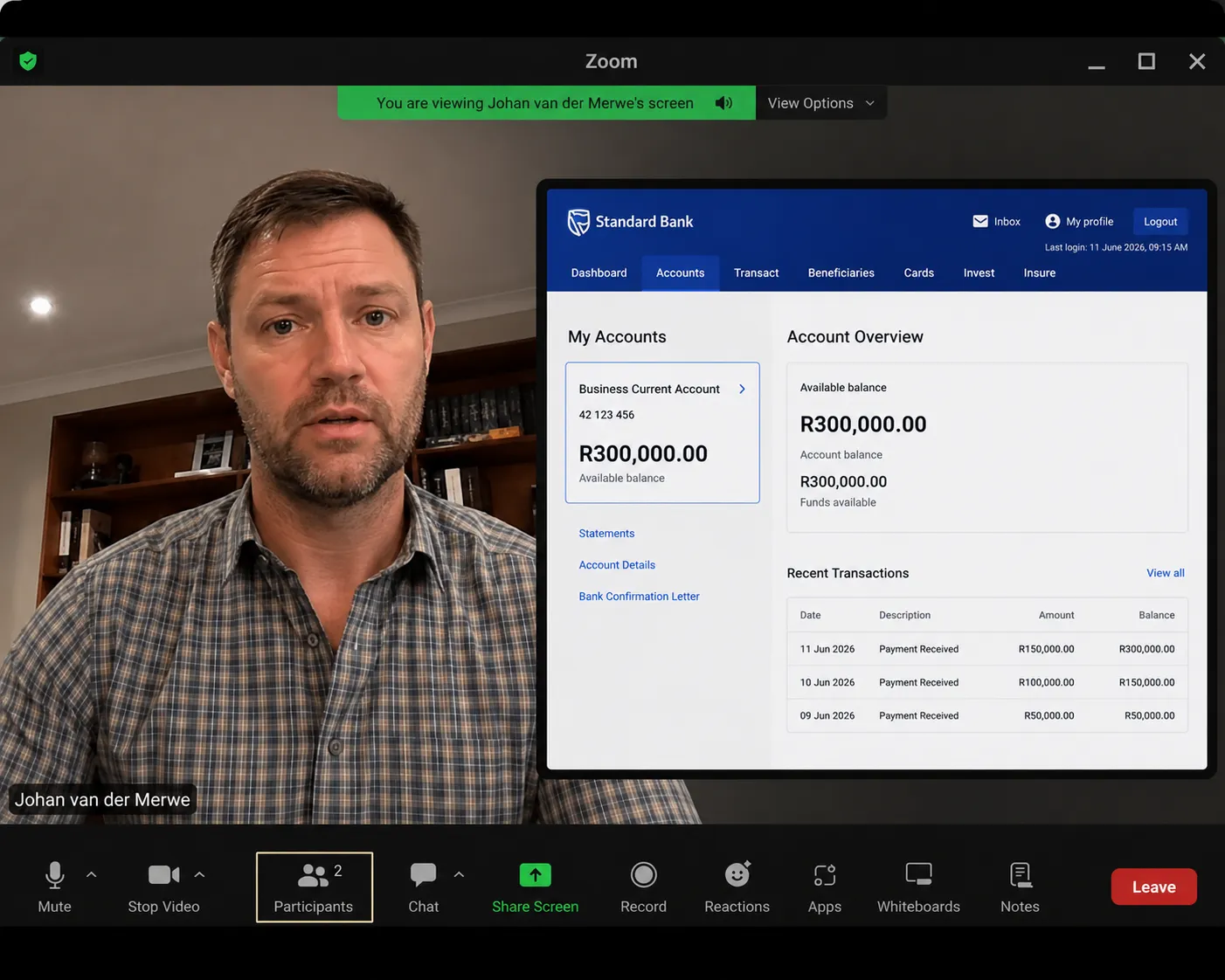Image resolution: width=1225 pixels, height=980 pixels.
Task: Toggle the speaker icon in the sharing banner
Action: click(723, 103)
